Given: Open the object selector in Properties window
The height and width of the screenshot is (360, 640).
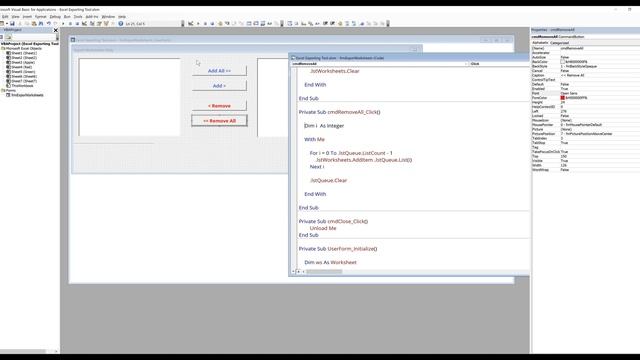Looking at the screenshot, I should point(585,37).
